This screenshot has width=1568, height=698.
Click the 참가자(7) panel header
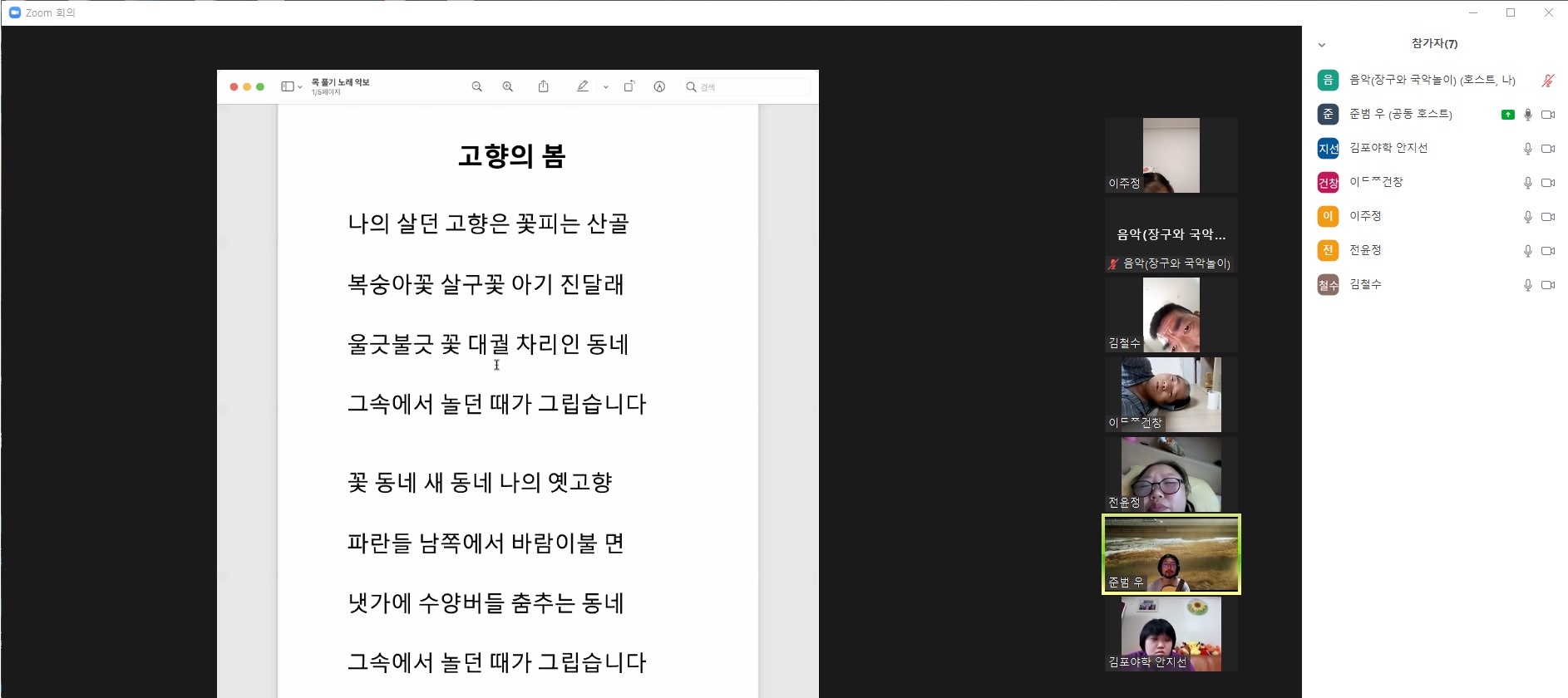[1434, 44]
